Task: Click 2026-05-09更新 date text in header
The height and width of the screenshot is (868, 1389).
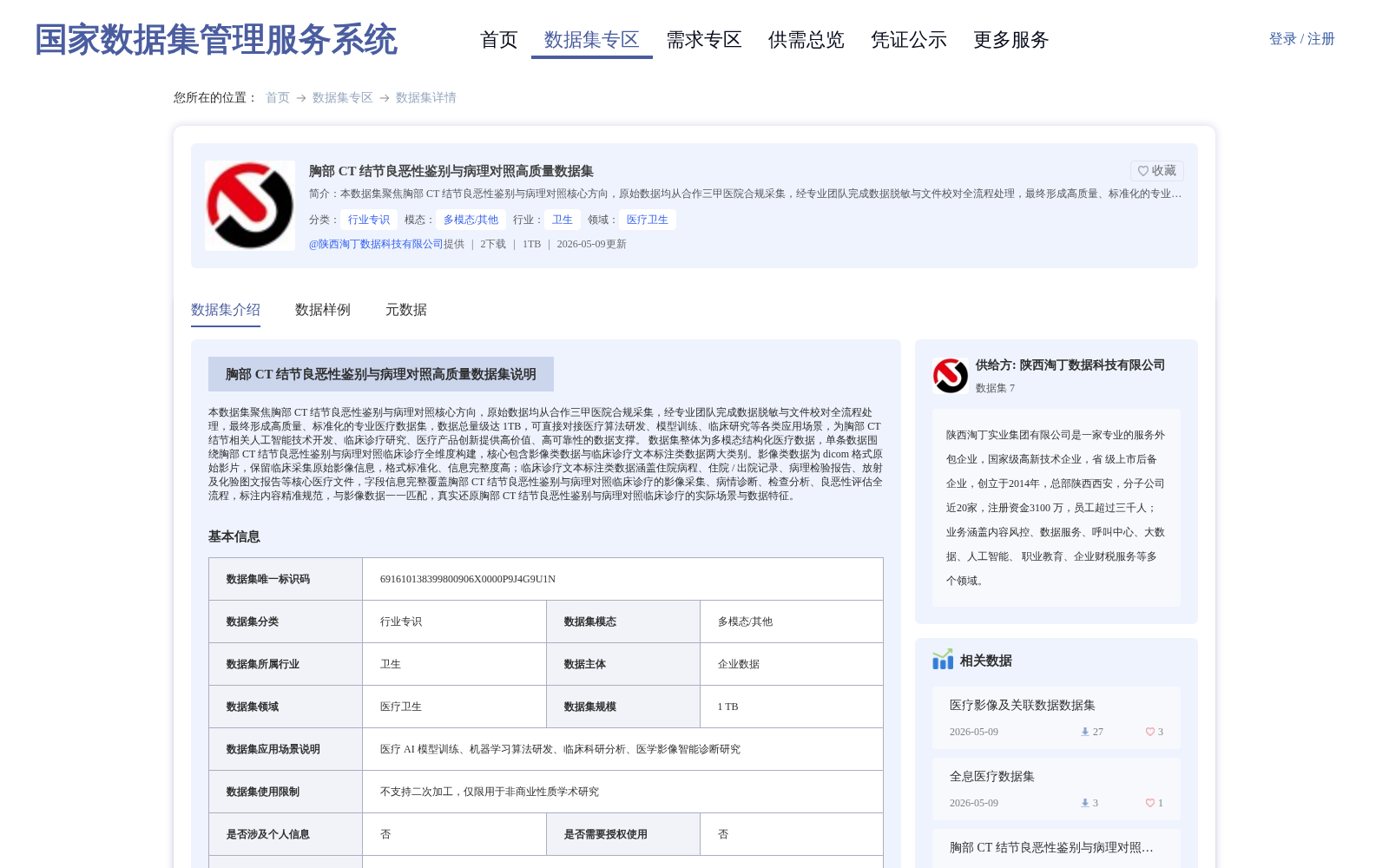Action: (x=592, y=244)
